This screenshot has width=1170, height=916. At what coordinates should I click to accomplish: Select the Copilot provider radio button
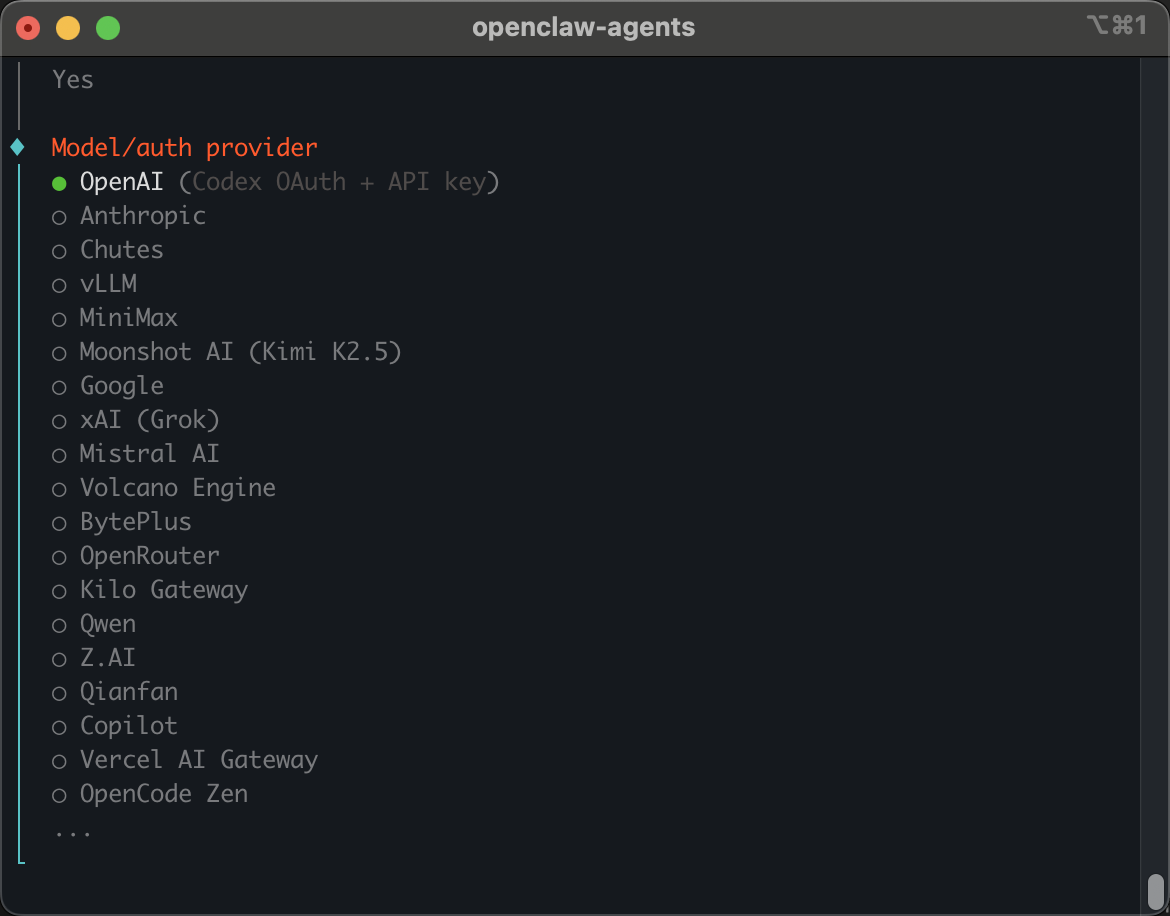coord(128,726)
